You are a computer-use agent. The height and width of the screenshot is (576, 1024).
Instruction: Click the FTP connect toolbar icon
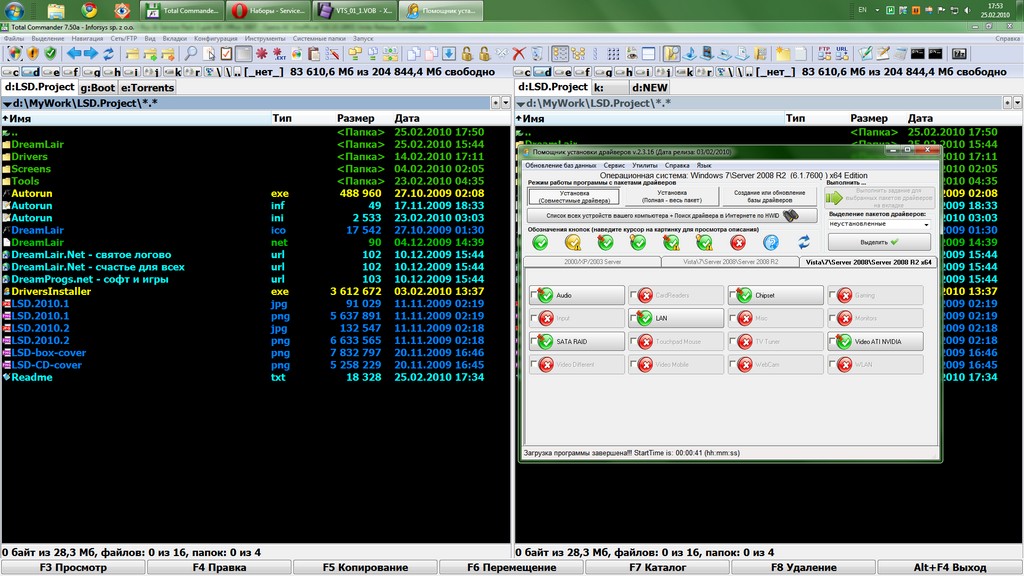(x=825, y=53)
